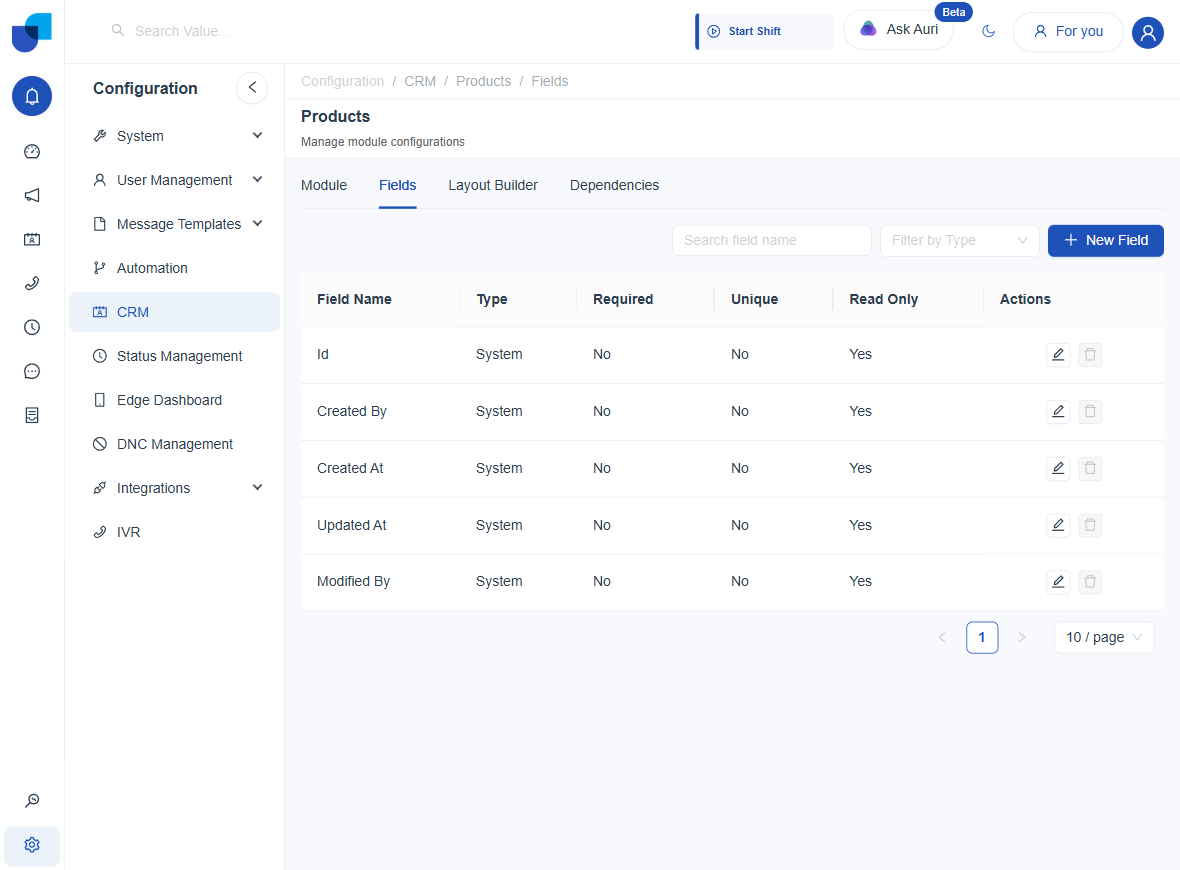Open the contacts card icon in sidebar
The width and height of the screenshot is (1180, 870).
point(32,239)
